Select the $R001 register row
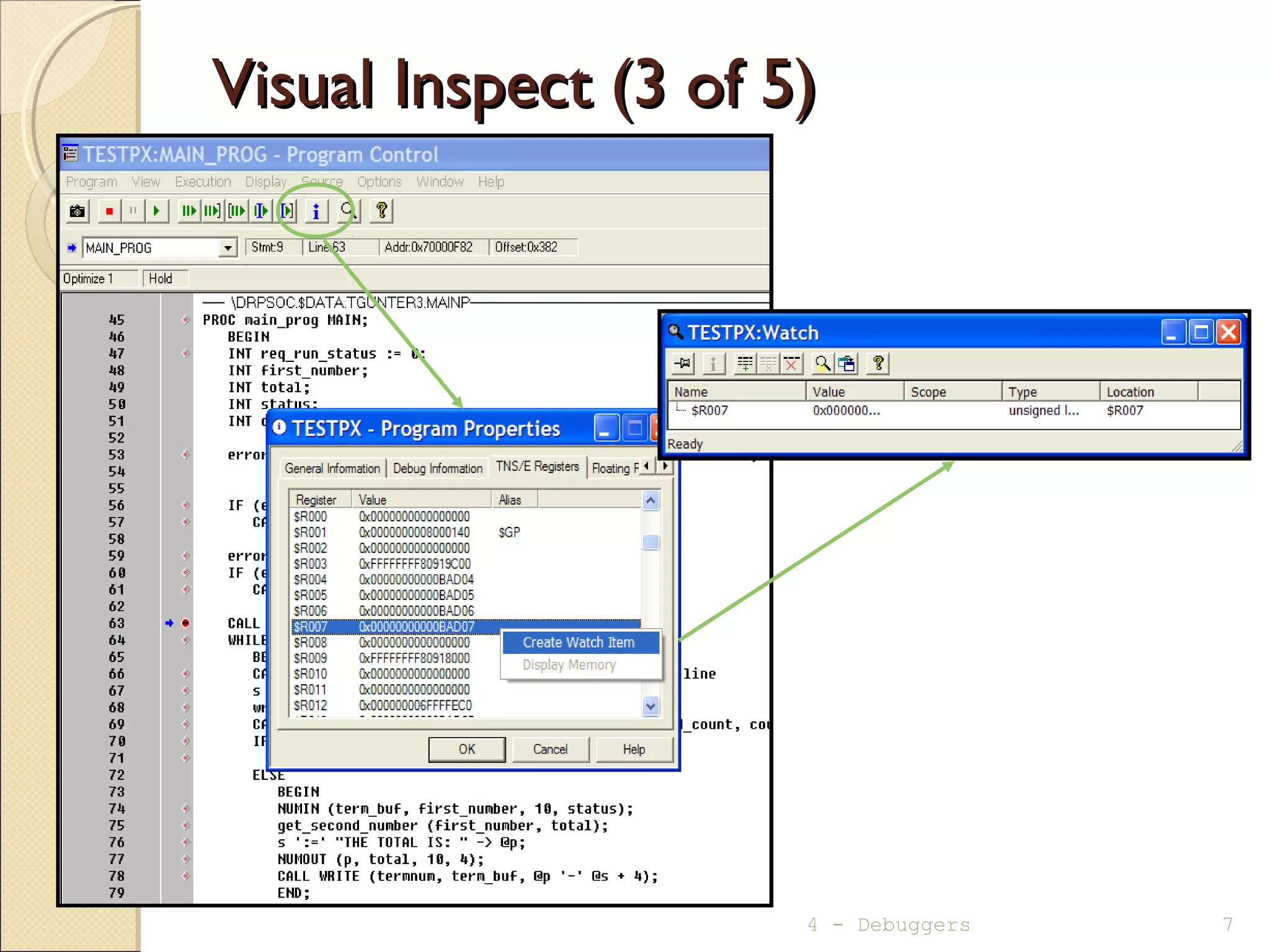This screenshot has width=1270, height=952. pos(466,532)
